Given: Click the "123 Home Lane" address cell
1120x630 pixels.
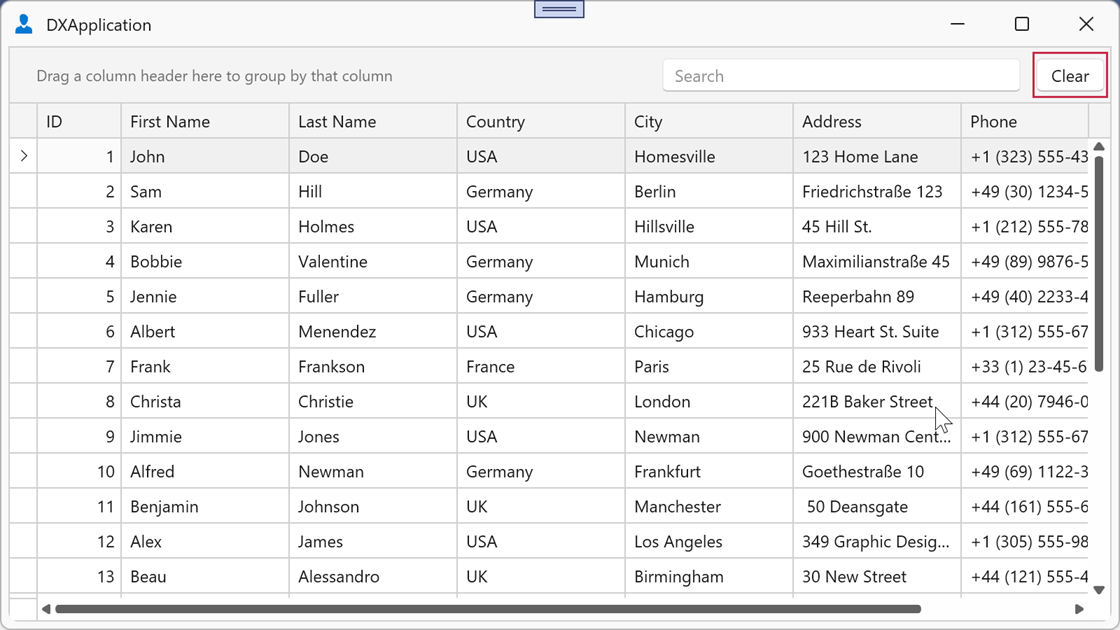Looking at the screenshot, I should [876, 156].
